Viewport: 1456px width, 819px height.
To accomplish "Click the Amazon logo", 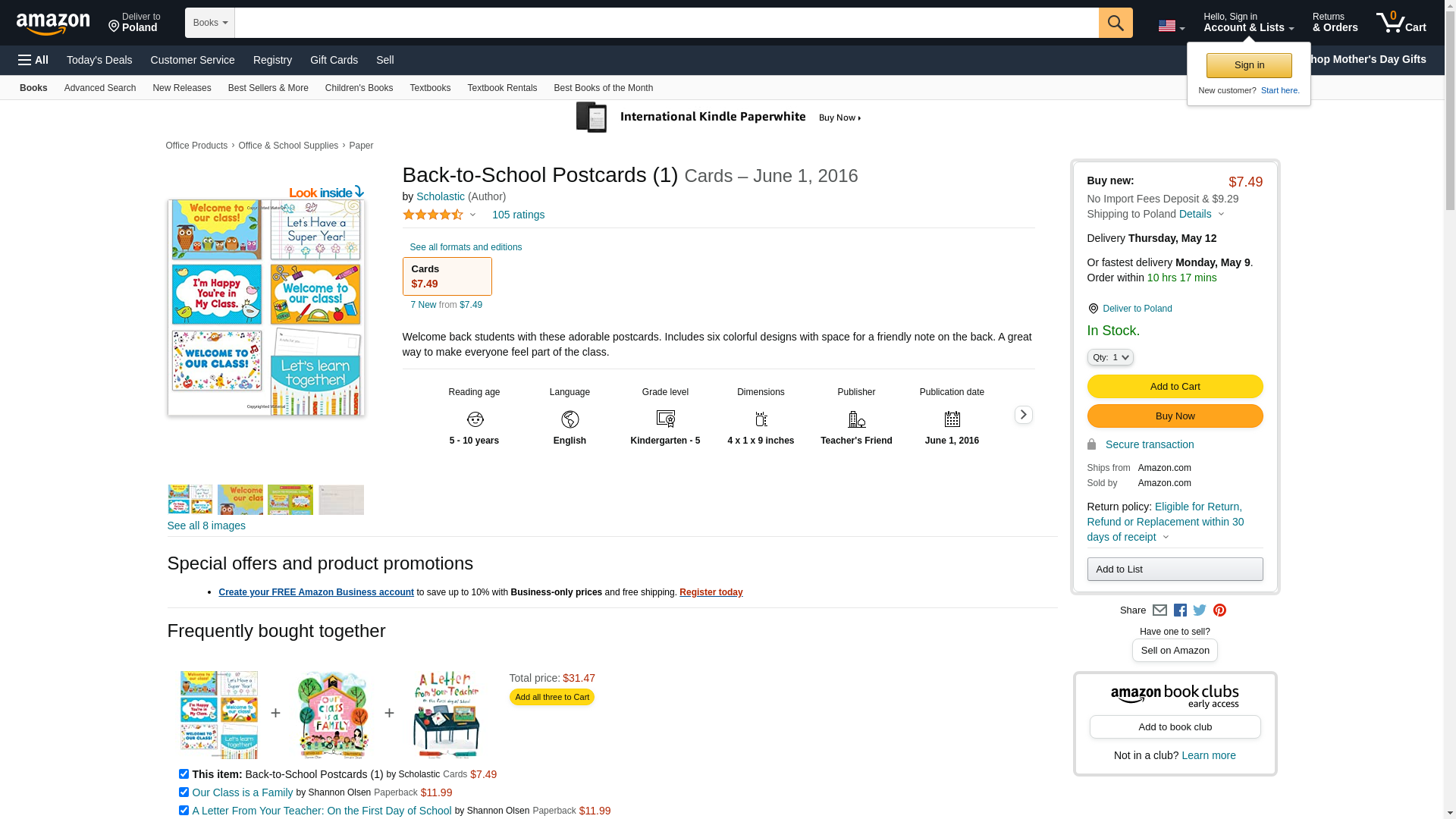I will tap(53, 24).
